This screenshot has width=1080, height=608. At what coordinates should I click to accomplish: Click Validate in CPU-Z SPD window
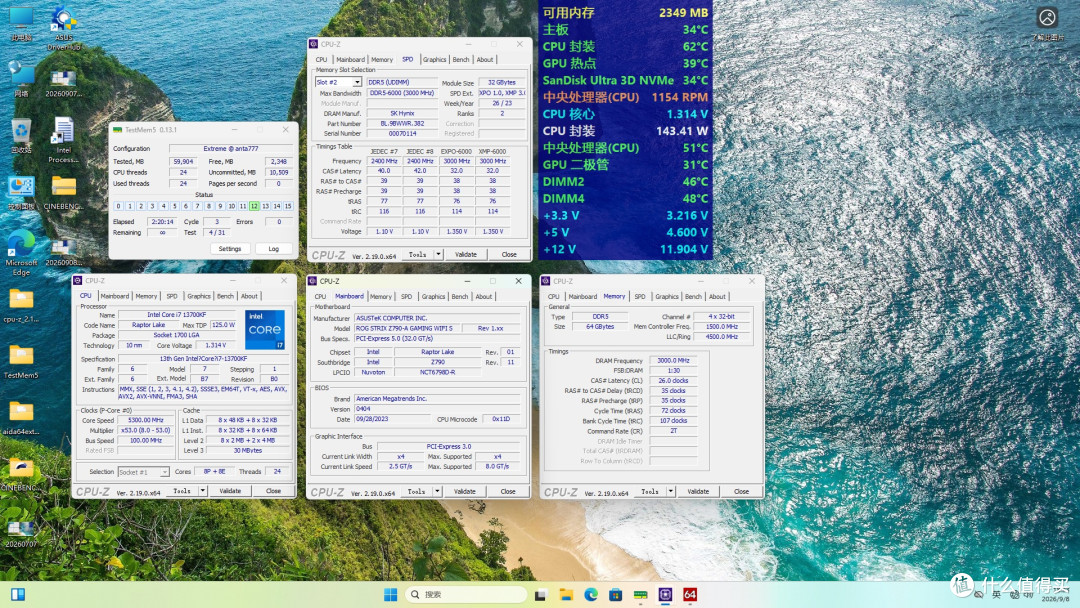point(466,254)
